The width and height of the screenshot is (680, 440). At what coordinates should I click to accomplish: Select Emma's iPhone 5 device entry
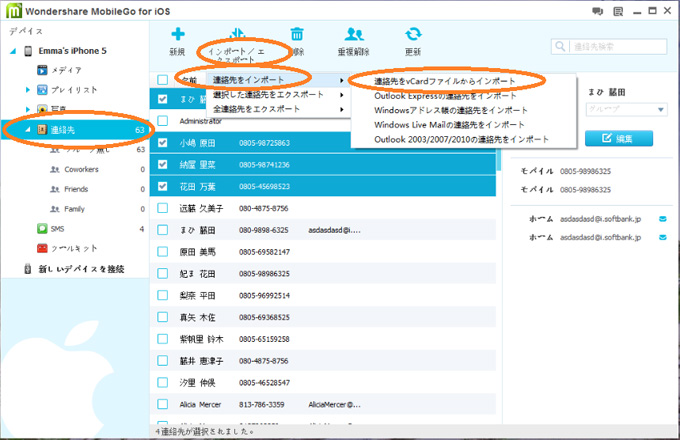point(72,51)
